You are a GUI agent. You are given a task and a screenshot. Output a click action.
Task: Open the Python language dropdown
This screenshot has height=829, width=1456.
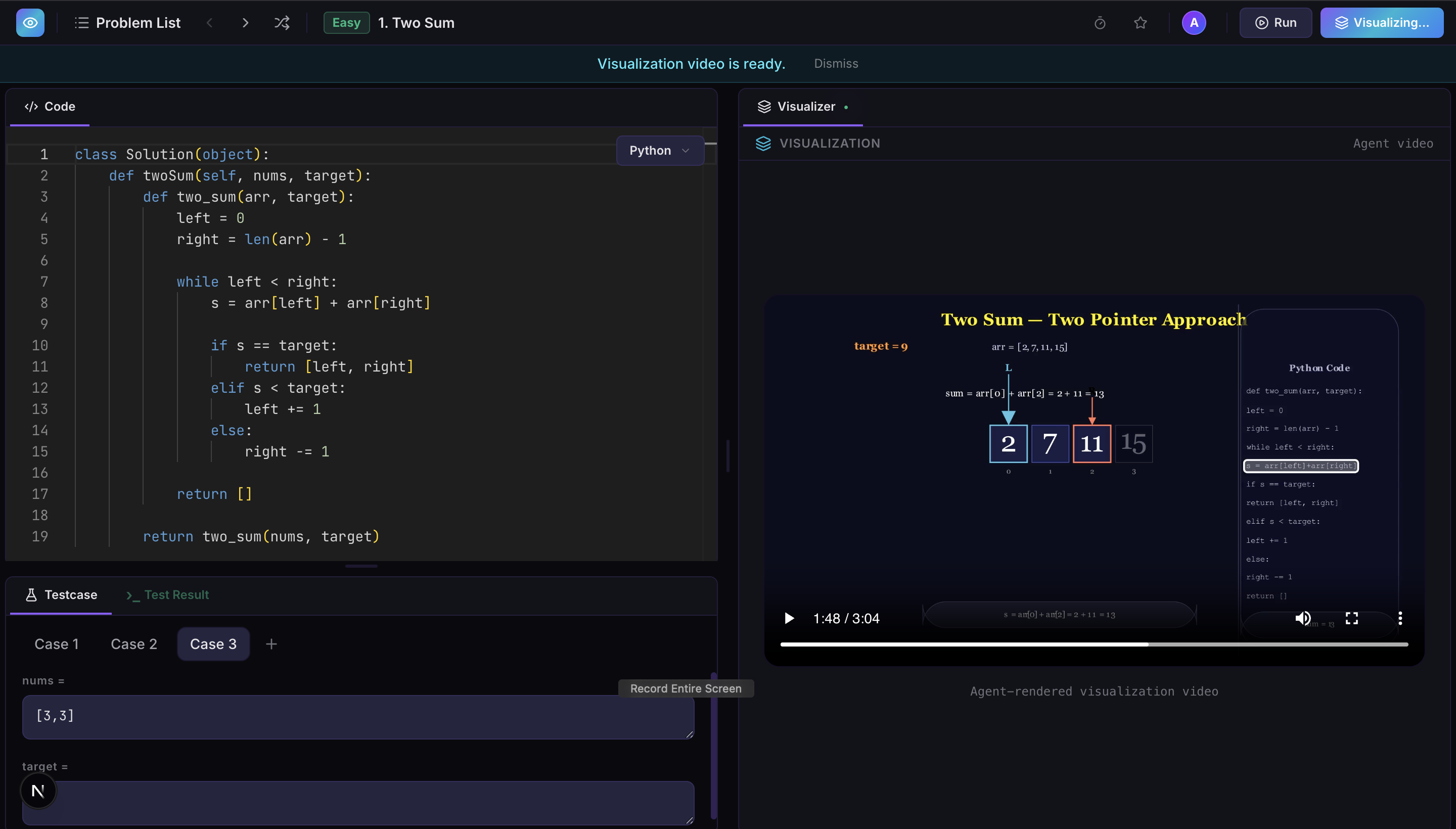click(659, 150)
